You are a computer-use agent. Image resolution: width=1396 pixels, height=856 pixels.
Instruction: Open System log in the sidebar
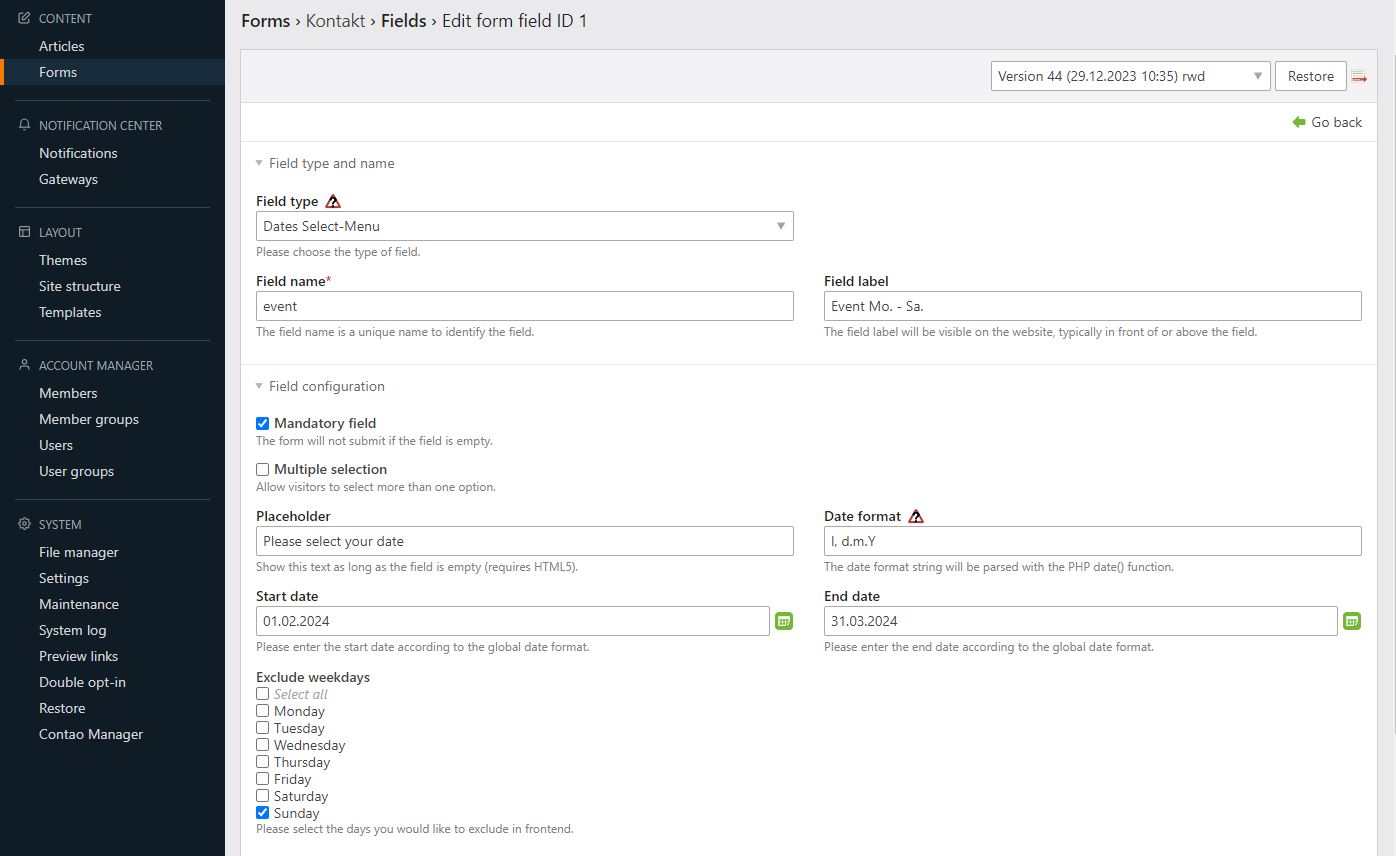point(73,630)
